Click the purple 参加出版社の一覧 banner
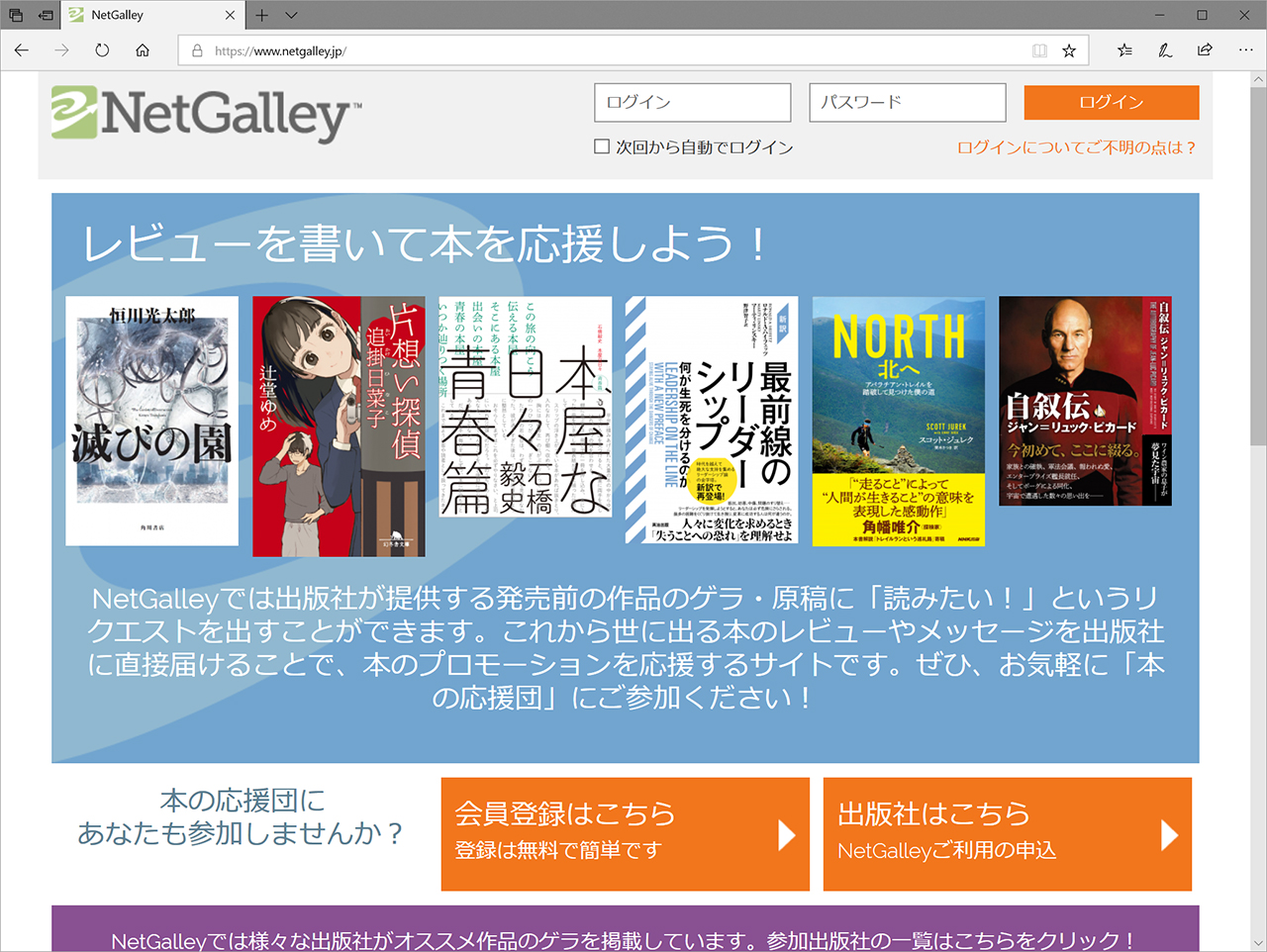The image size is (1267, 952). click(626, 929)
